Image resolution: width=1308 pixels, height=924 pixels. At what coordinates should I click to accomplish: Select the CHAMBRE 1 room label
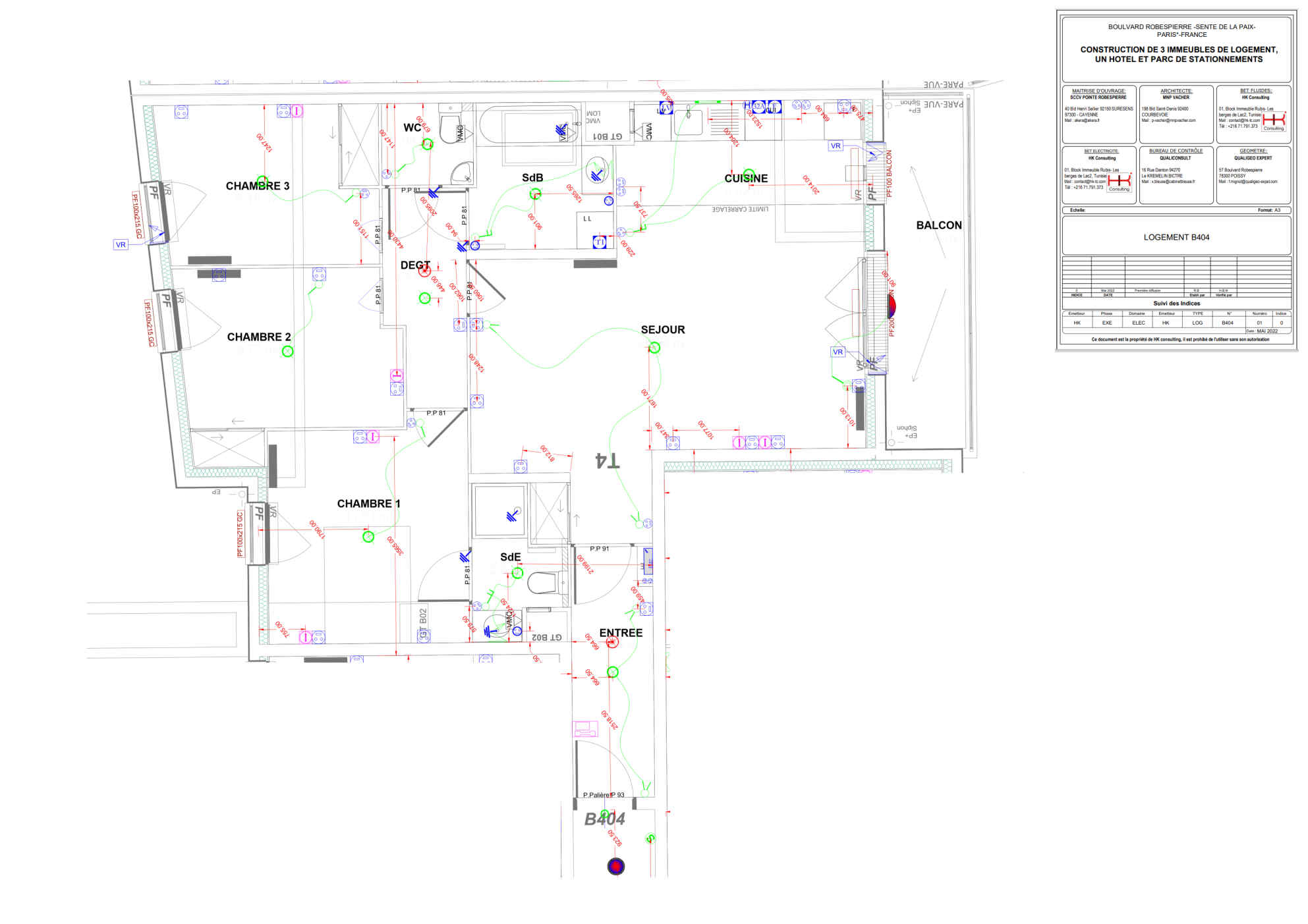point(368,504)
